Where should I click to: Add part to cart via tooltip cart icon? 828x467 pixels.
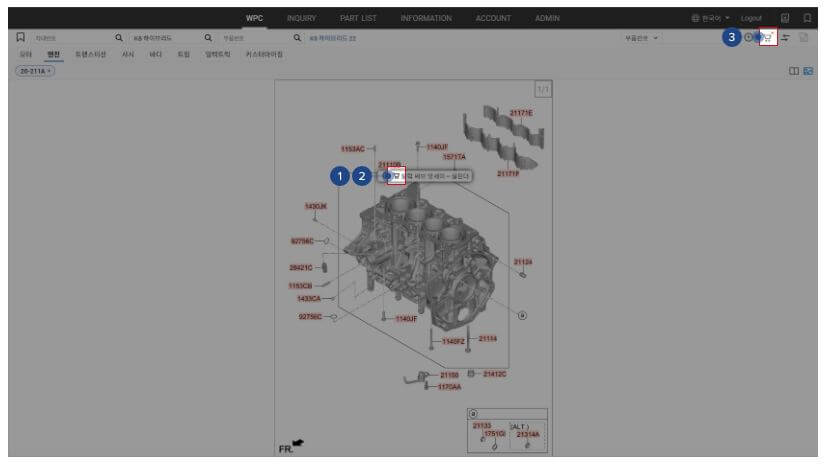[396, 176]
